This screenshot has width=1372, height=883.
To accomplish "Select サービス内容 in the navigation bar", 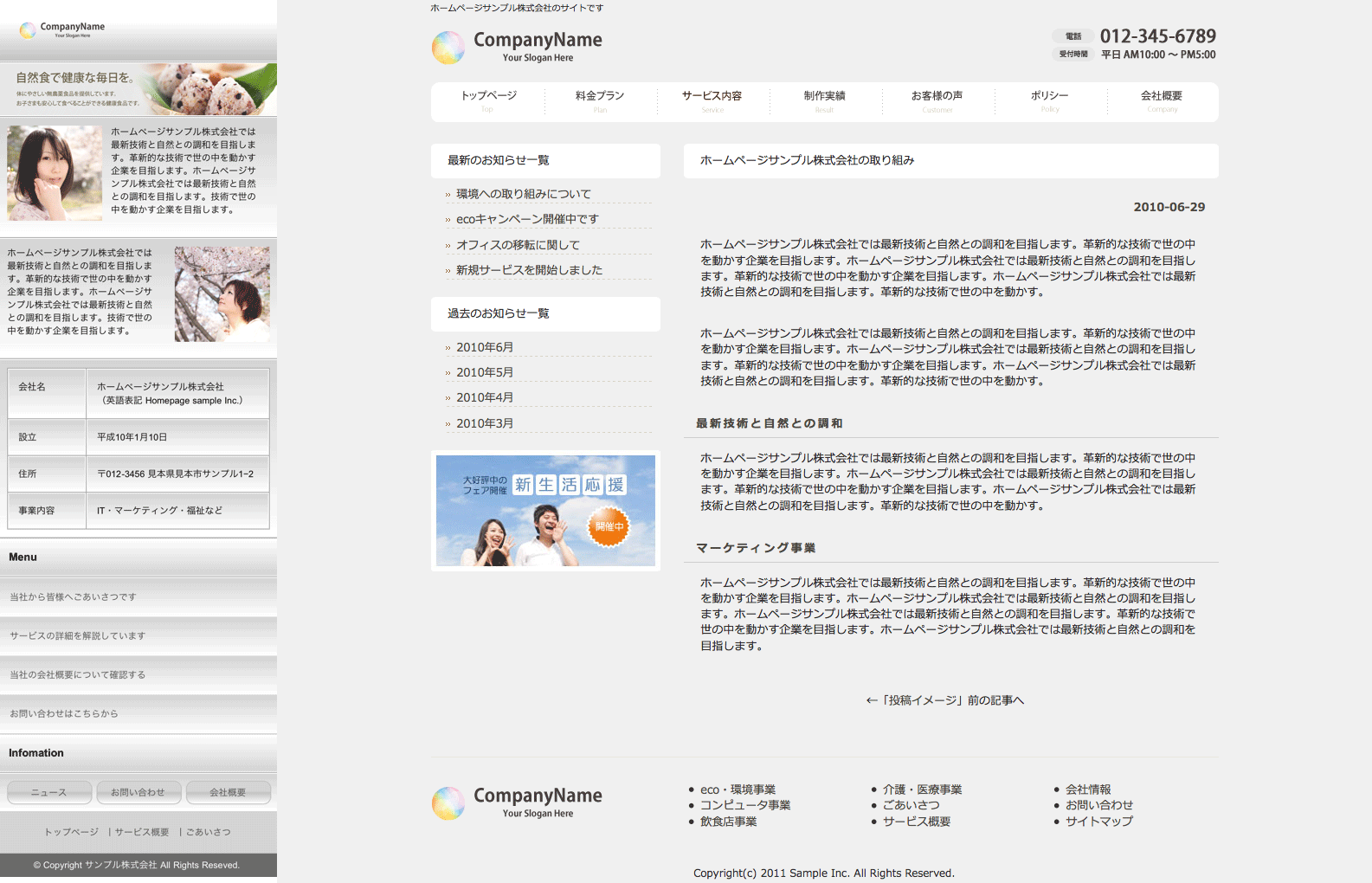I will point(712,100).
